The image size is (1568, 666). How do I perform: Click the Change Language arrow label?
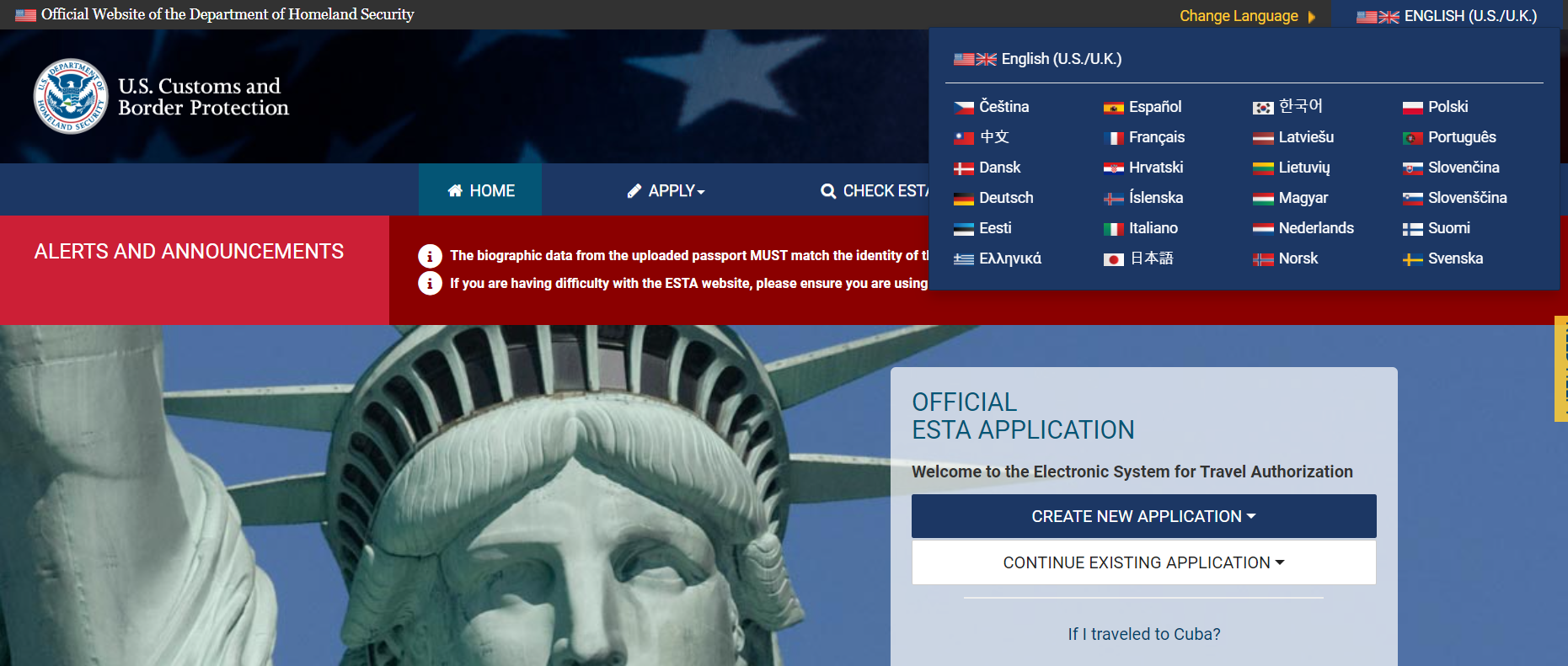1247,16
